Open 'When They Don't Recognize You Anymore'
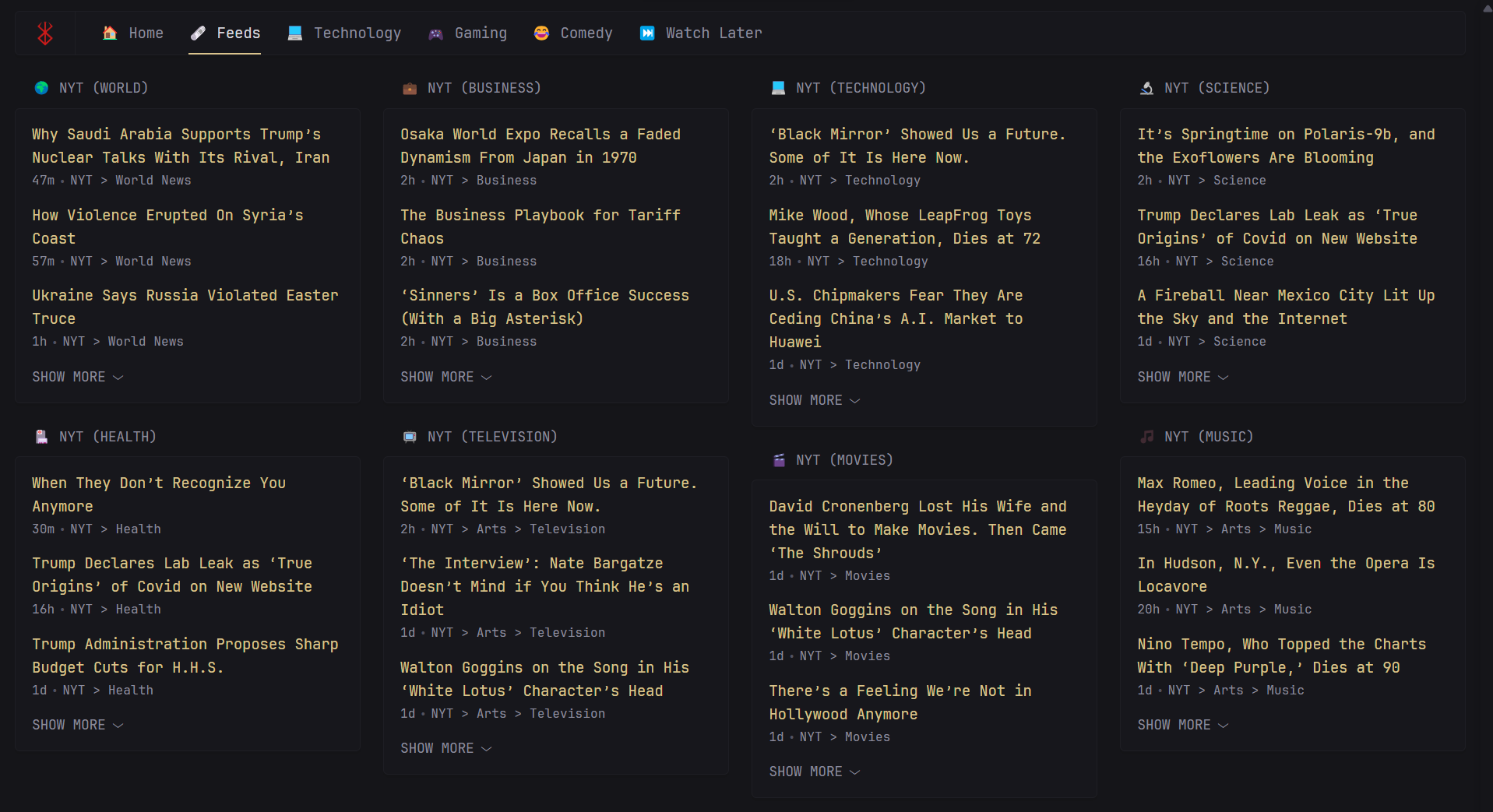1493x812 pixels. [x=159, y=494]
